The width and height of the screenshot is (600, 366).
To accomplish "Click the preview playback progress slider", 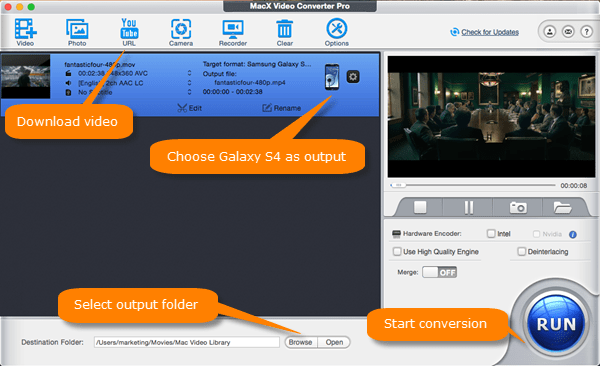I will click(x=472, y=185).
